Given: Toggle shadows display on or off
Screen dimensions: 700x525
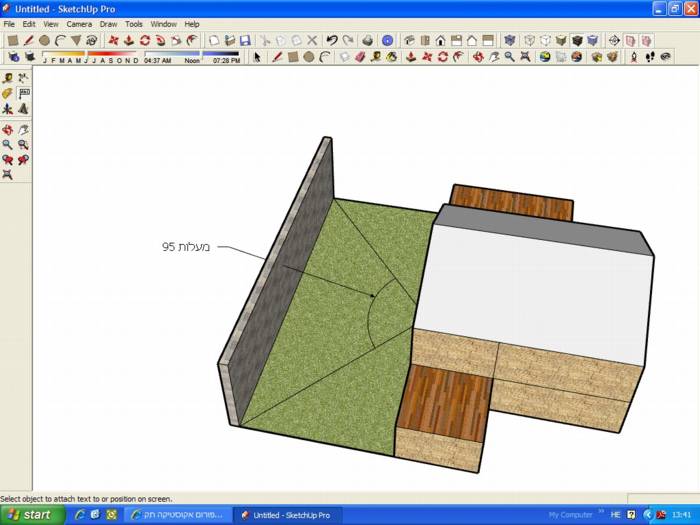Looking at the screenshot, I should point(30,57).
